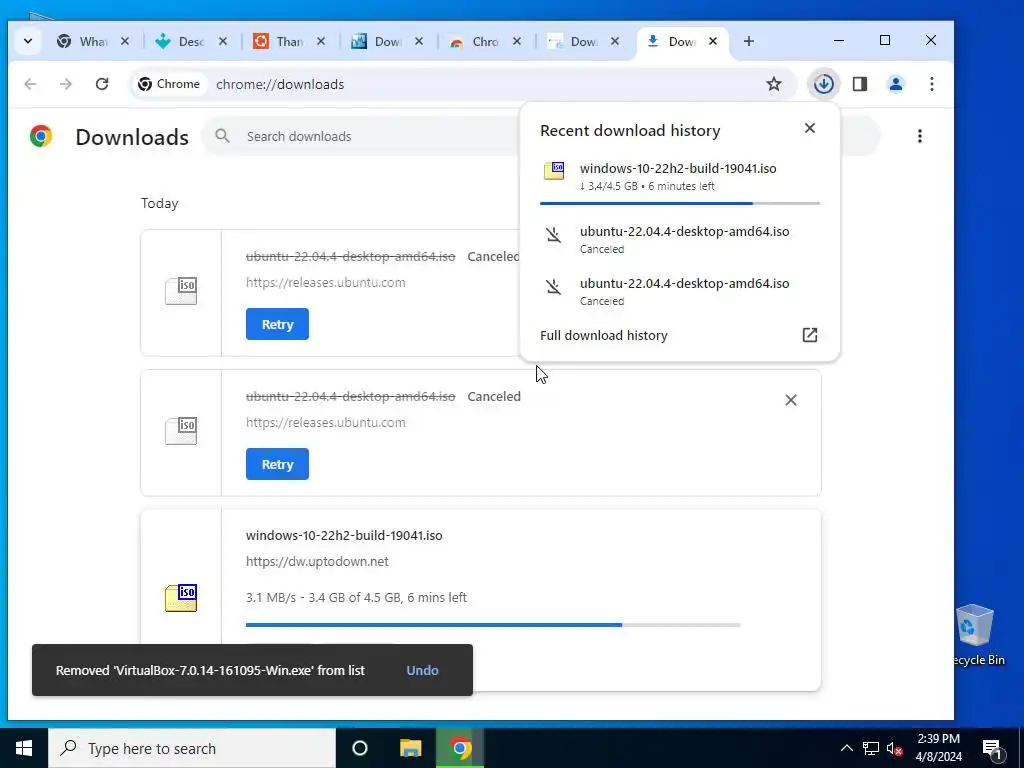Image resolution: width=1024 pixels, height=768 pixels.
Task: Click the taskbar clock showing 2:39 PM
Action: coord(938,748)
